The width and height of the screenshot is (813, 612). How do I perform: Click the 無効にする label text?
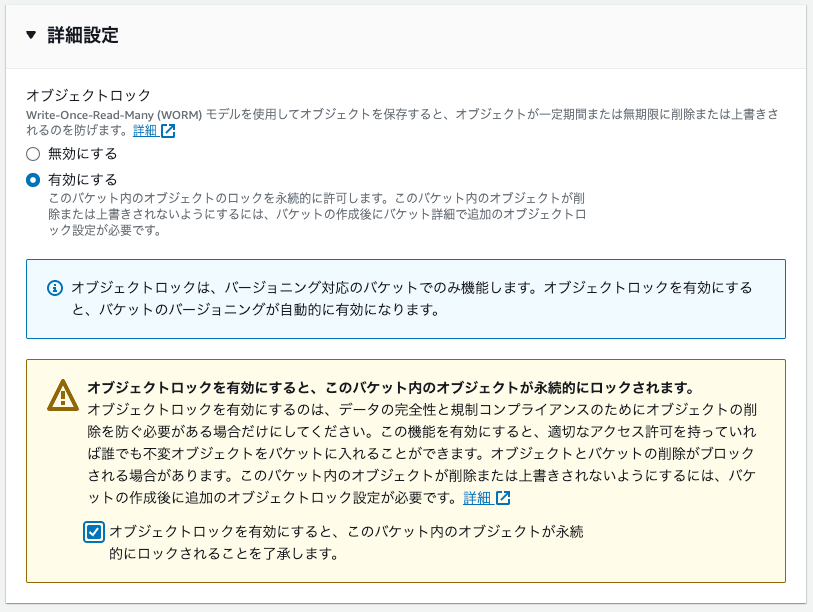83,154
